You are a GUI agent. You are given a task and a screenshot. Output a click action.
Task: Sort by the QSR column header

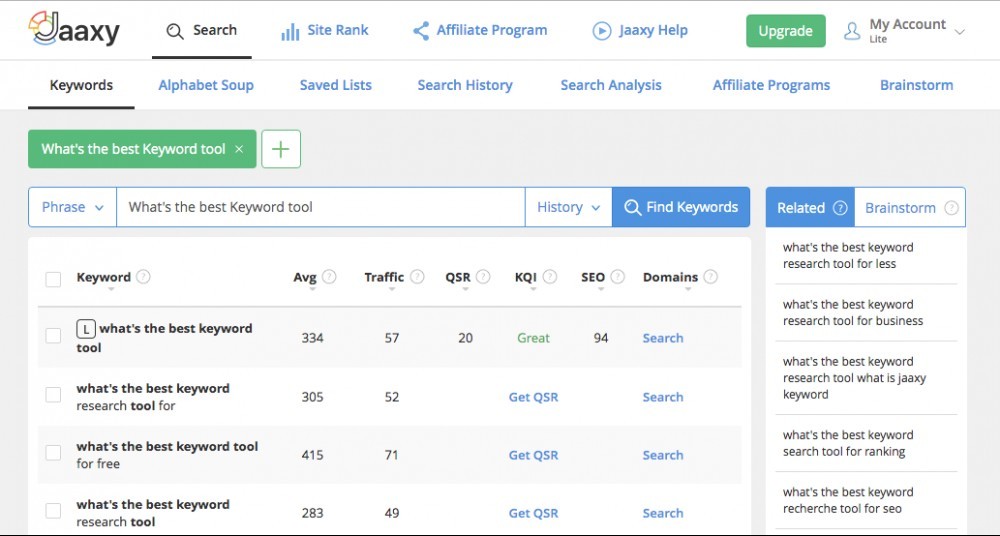tap(458, 278)
